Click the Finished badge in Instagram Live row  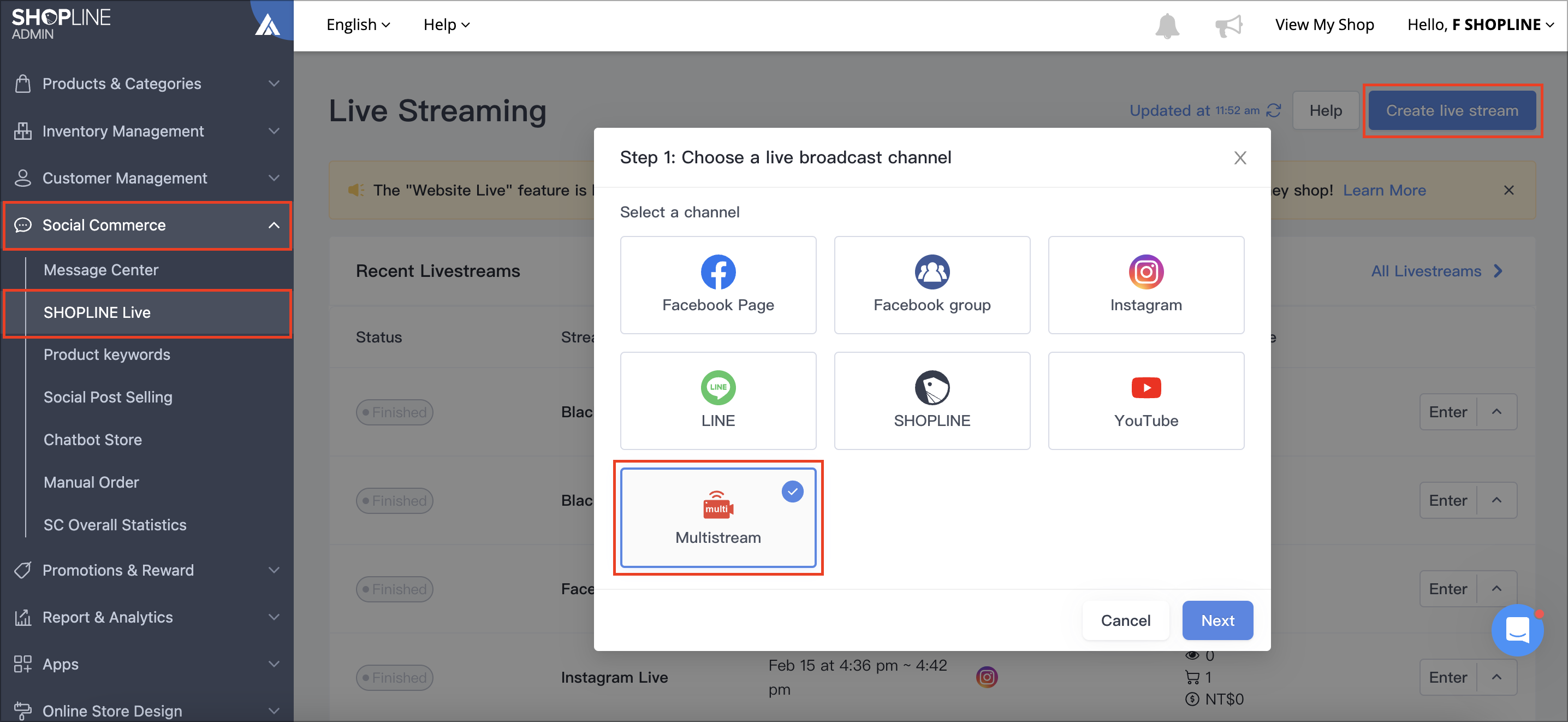pos(394,677)
